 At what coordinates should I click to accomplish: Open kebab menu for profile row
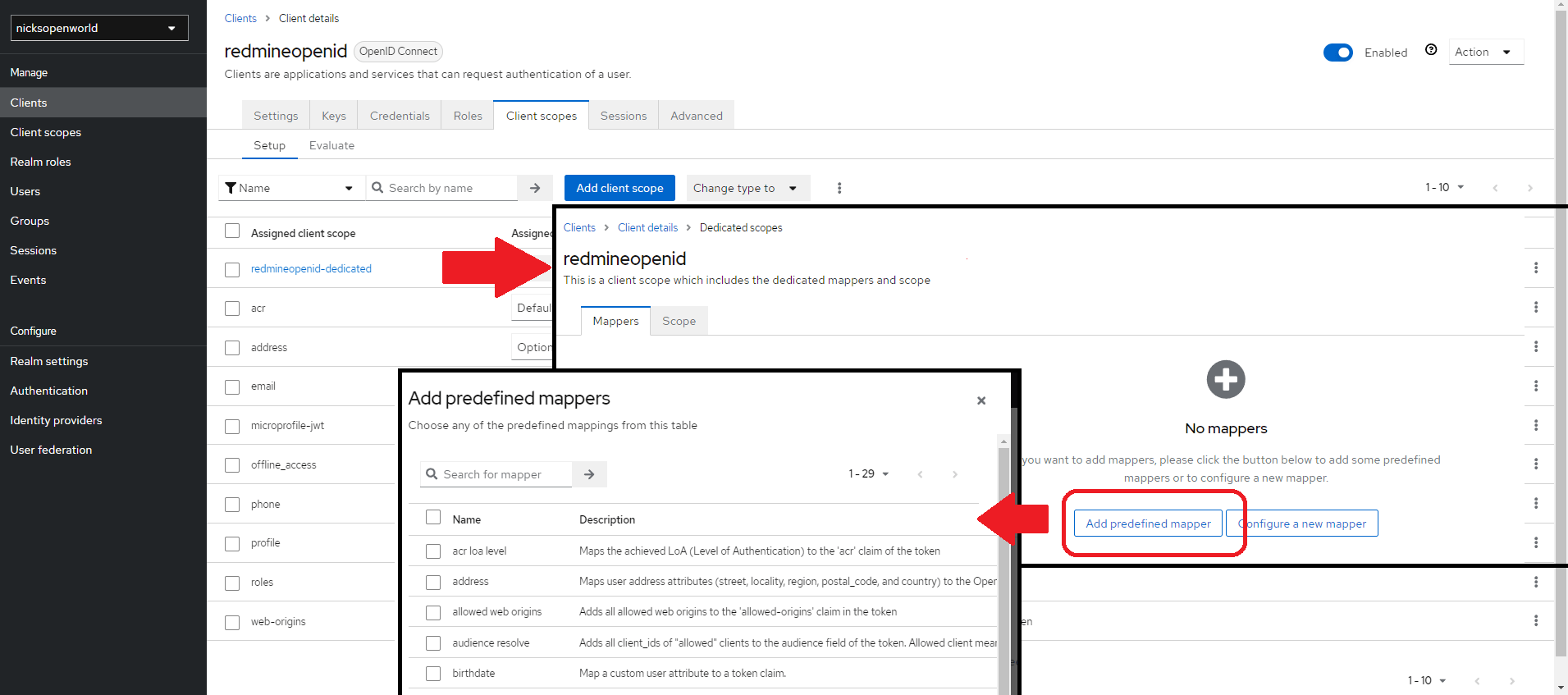click(x=1536, y=542)
